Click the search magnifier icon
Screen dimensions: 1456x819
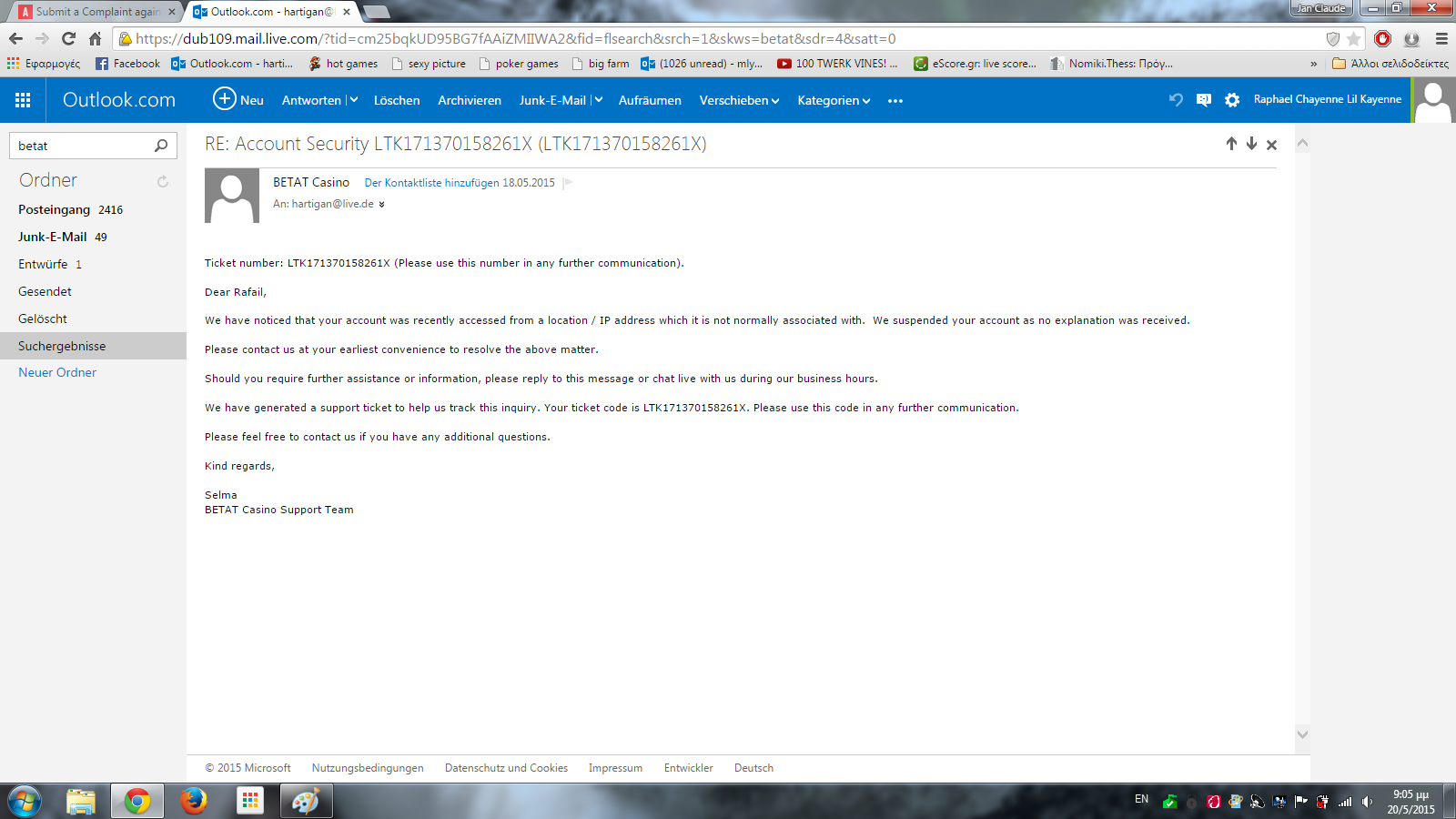(161, 146)
